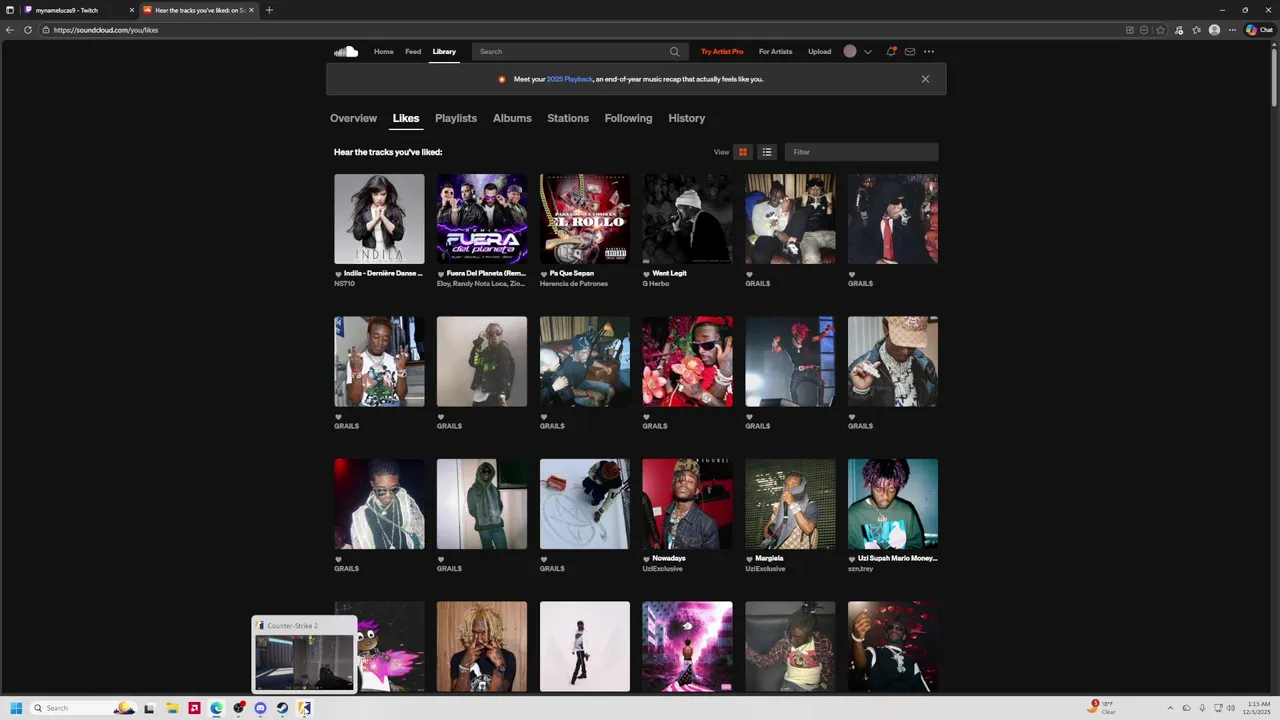The height and width of the screenshot is (720, 1280).
Task: Open G Herbo artist link
Action: (656, 283)
